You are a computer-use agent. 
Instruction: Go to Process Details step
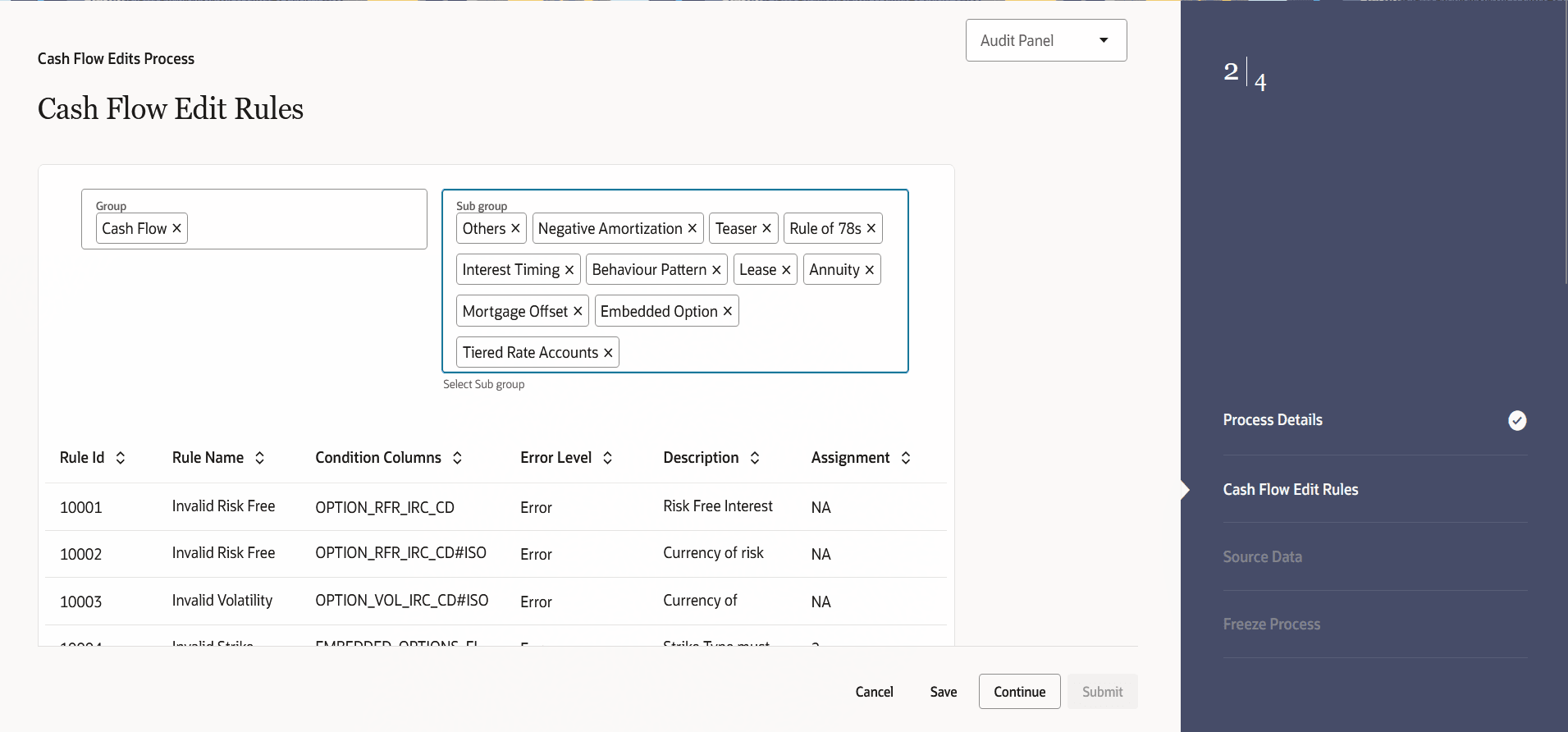pos(1273,420)
